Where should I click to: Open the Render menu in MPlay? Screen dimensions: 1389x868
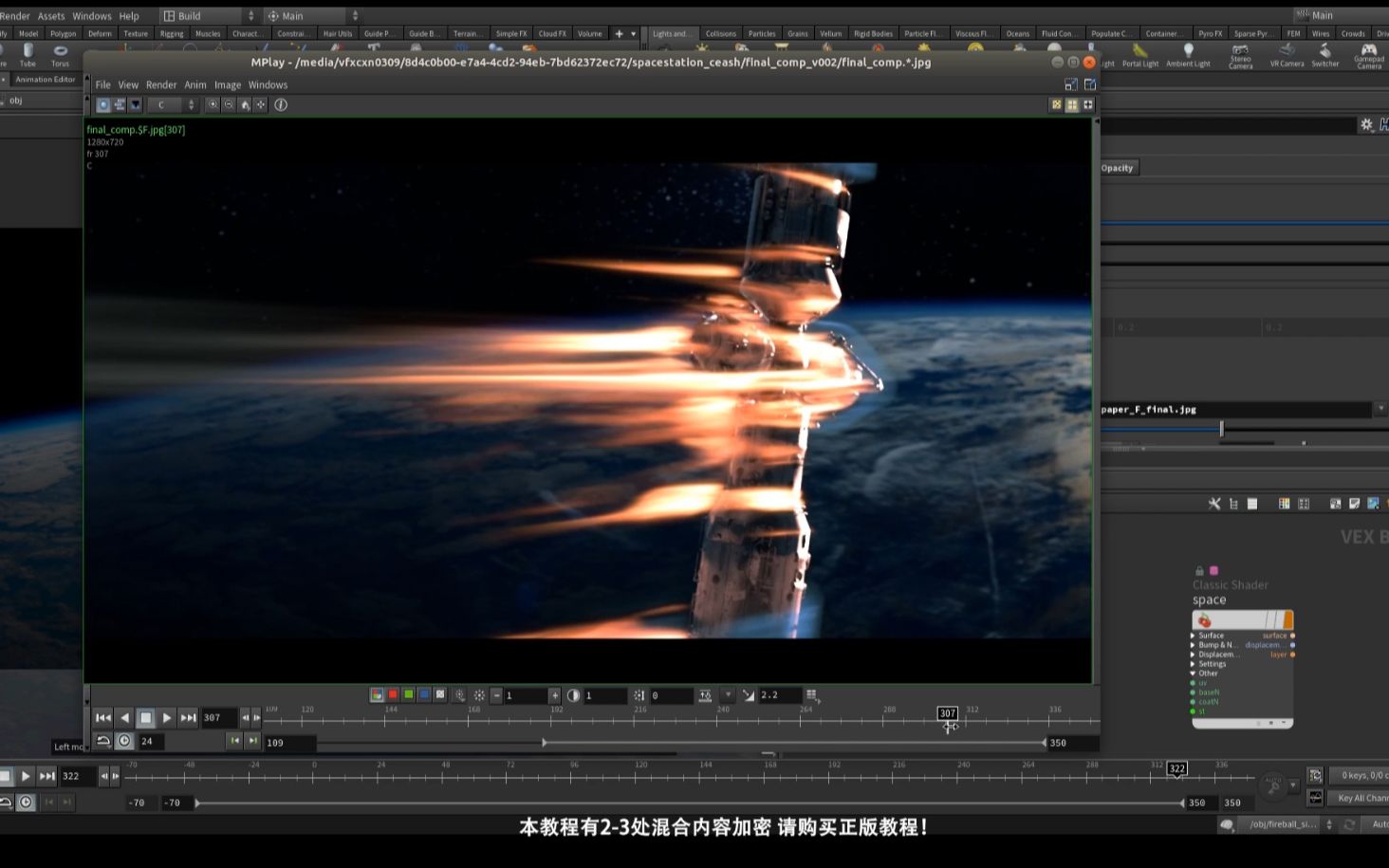161,84
